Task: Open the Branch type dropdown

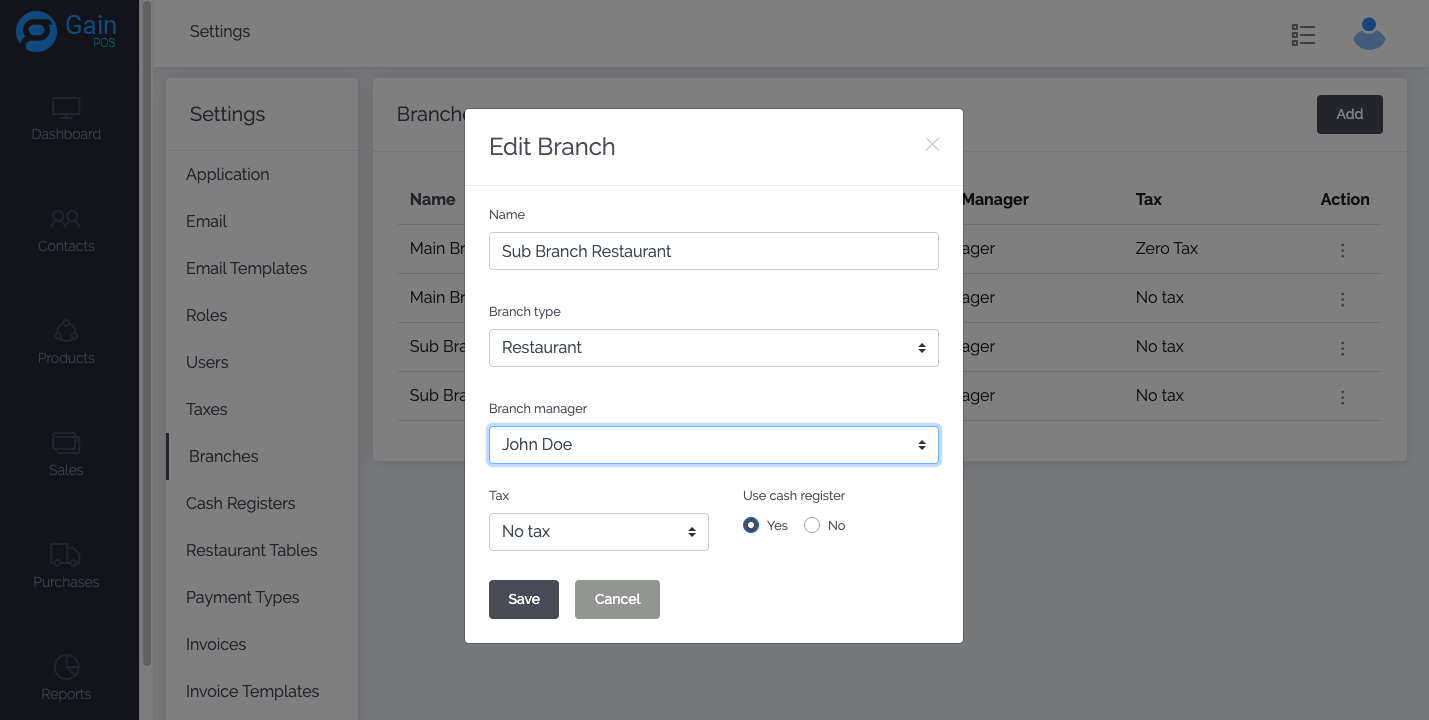Action: pos(713,348)
